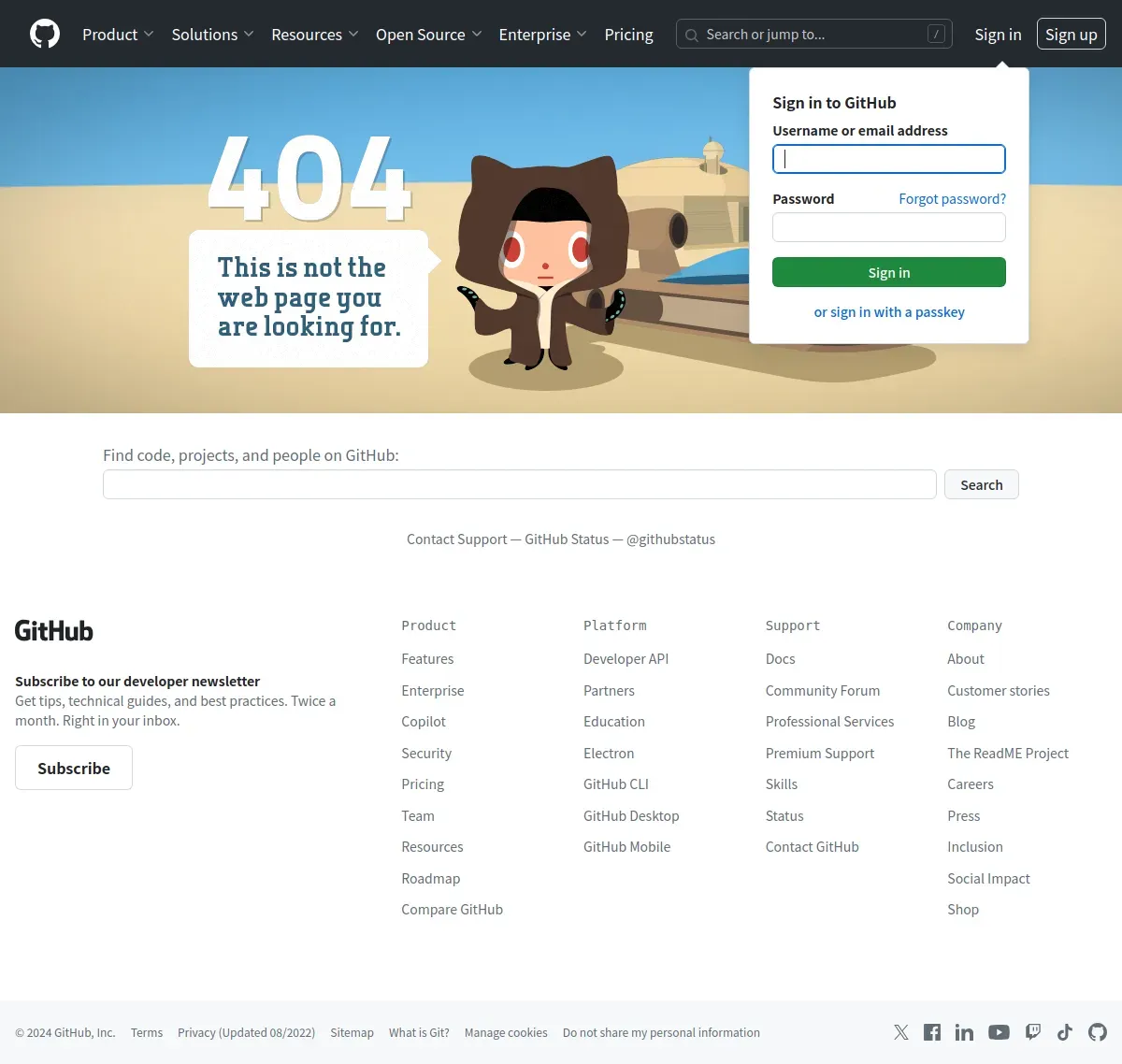
Task: Open Docs under Support column
Action: click(x=781, y=659)
